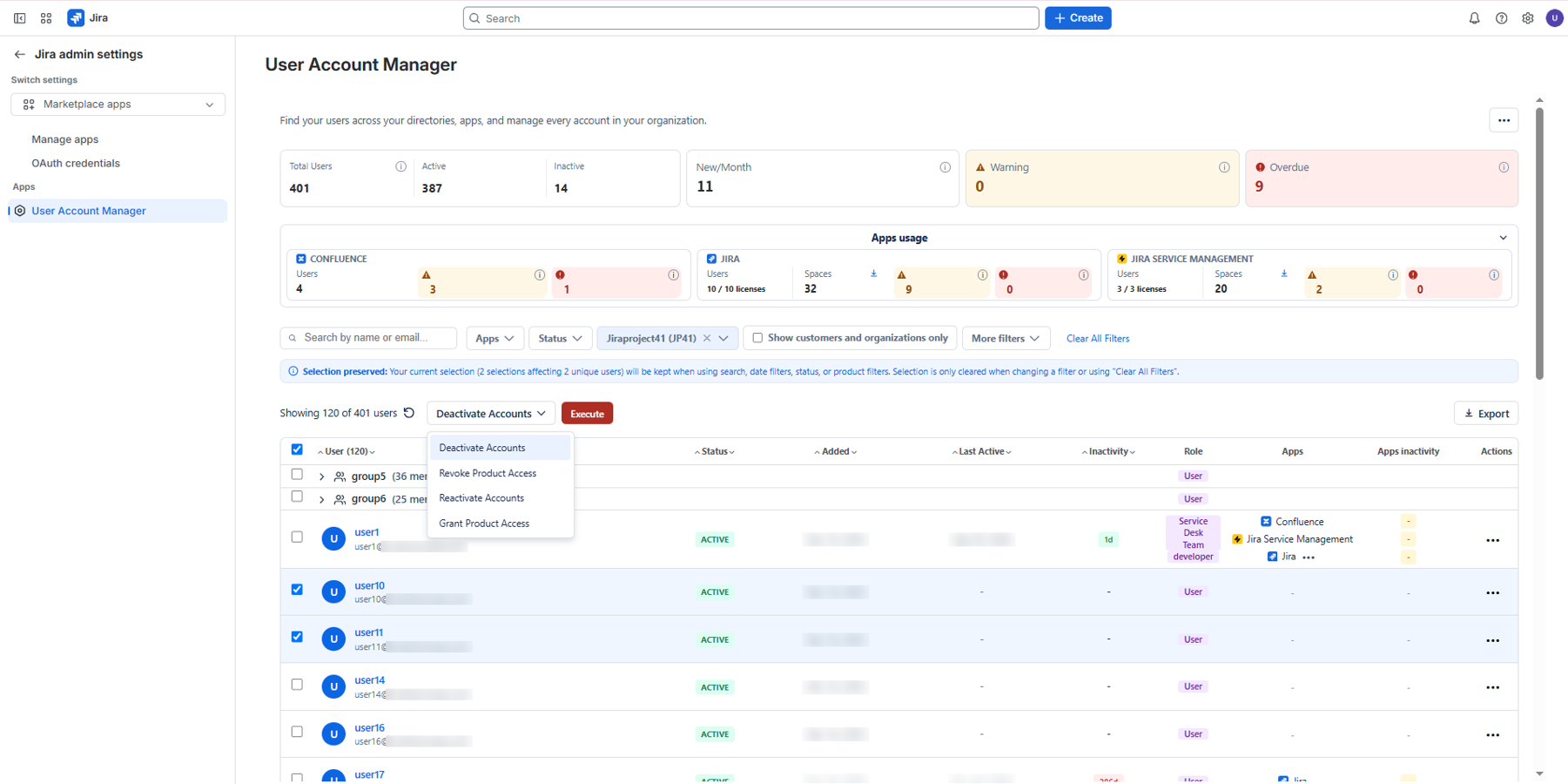Open the More filters dropdown
The width and height of the screenshot is (1568, 784).
click(x=1006, y=338)
